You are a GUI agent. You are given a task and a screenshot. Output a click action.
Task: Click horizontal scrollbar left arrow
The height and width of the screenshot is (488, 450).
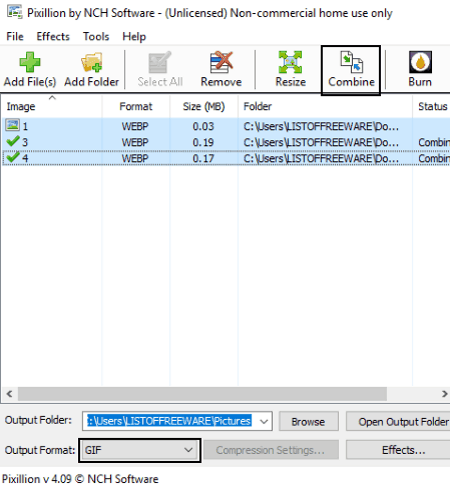[9, 394]
